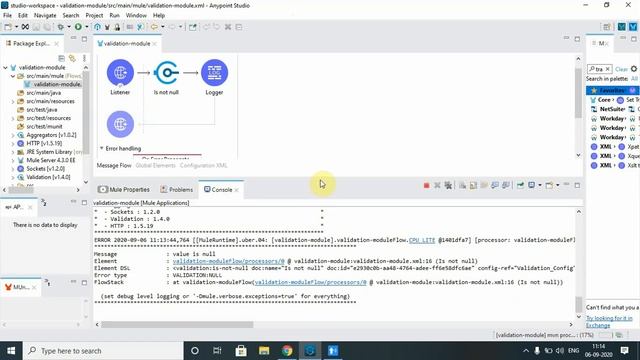This screenshot has height=360, width=640.
Task: Collapse the src/main/mule folder
Action: [x=13, y=76]
